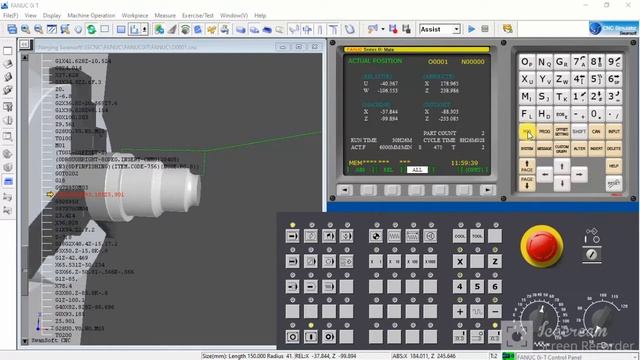Image resolution: width=640 pixels, height=360 pixels.
Task: Click the number 7 key on keypad
Action: click(x=579, y=62)
